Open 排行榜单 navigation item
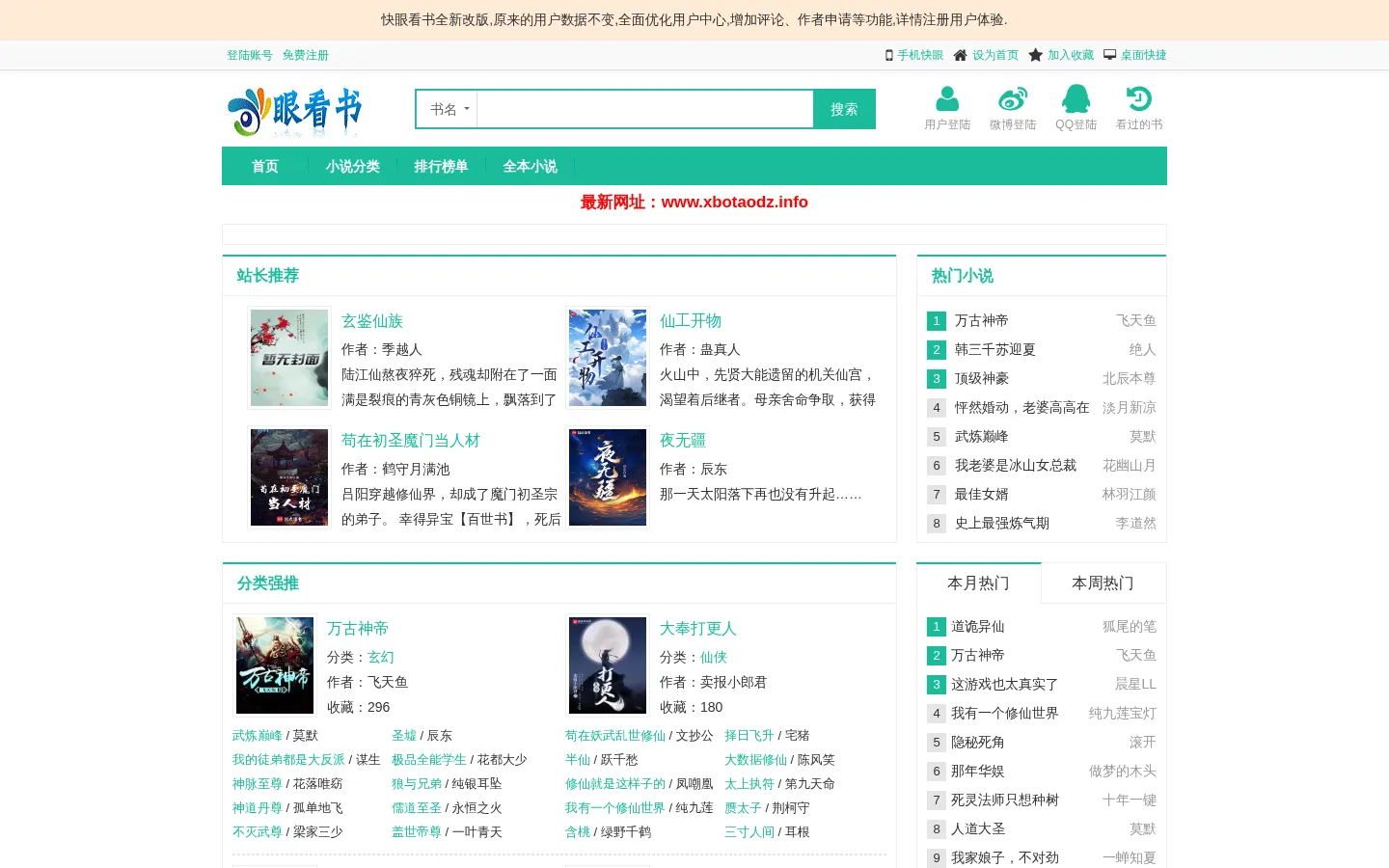 (x=441, y=166)
